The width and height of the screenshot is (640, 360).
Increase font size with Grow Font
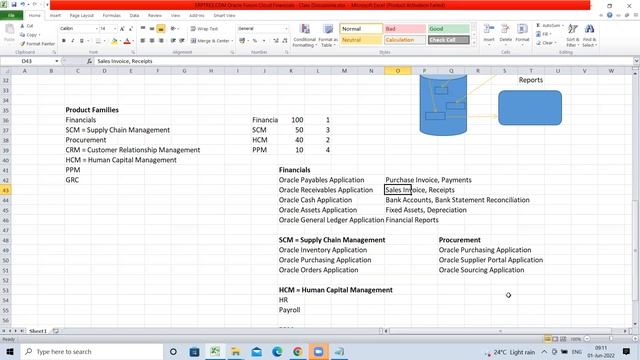click(x=122, y=29)
